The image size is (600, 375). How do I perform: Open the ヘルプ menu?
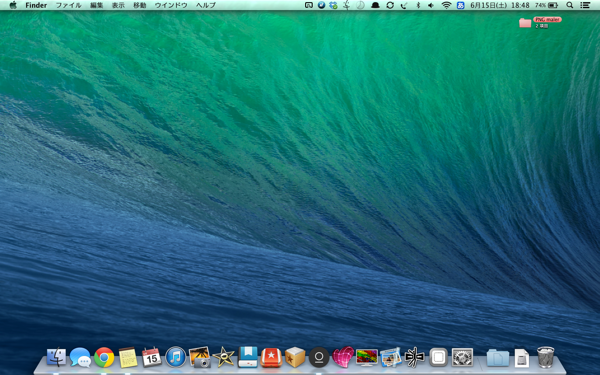tap(205, 5)
